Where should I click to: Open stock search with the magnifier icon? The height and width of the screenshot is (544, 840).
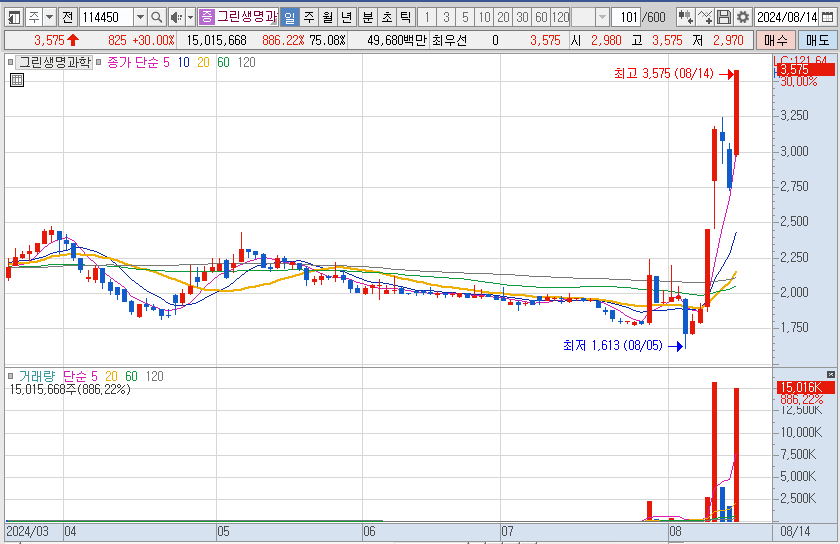pyautogui.click(x=156, y=17)
